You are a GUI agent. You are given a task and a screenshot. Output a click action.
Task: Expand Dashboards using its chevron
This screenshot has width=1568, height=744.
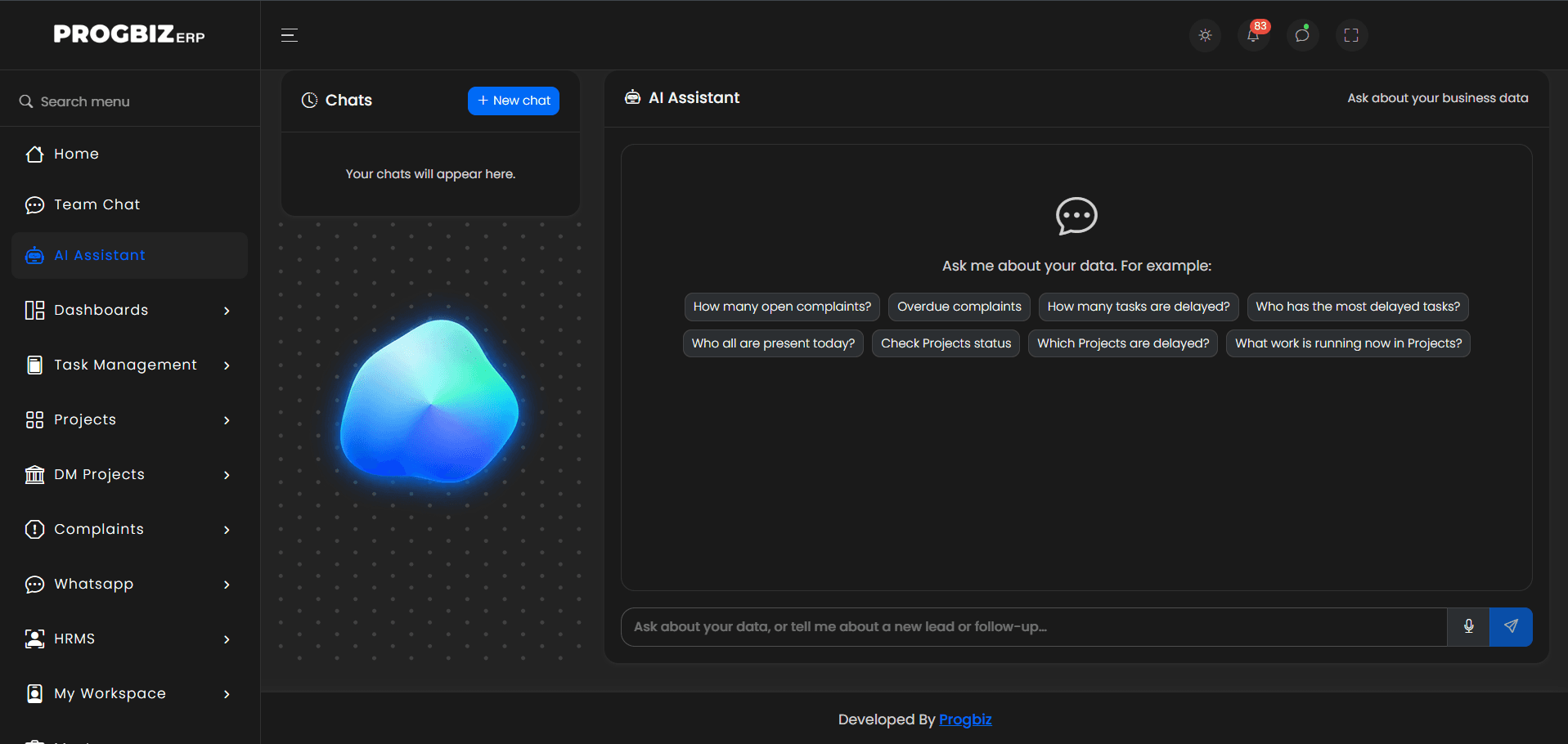tap(227, 311)
